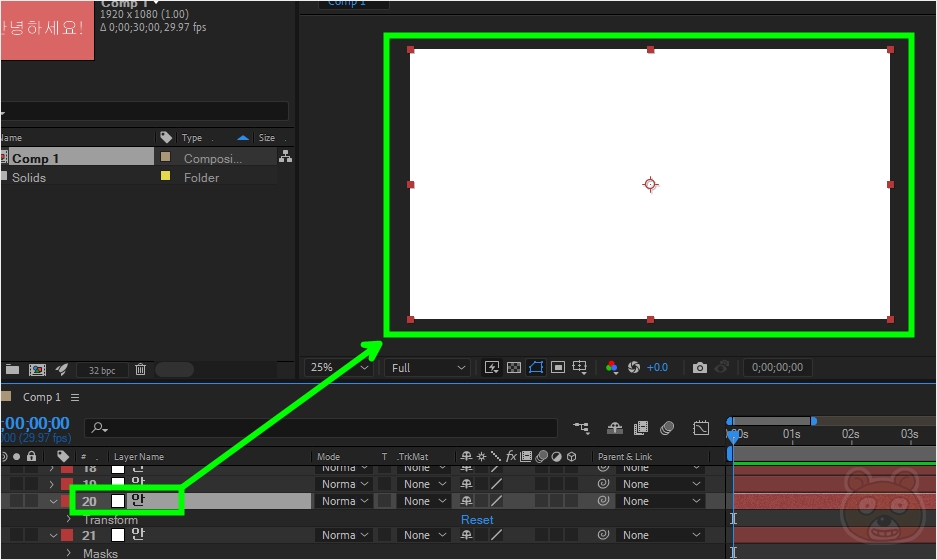
Task: Sort project items by Size column
Action: (267, 137)
